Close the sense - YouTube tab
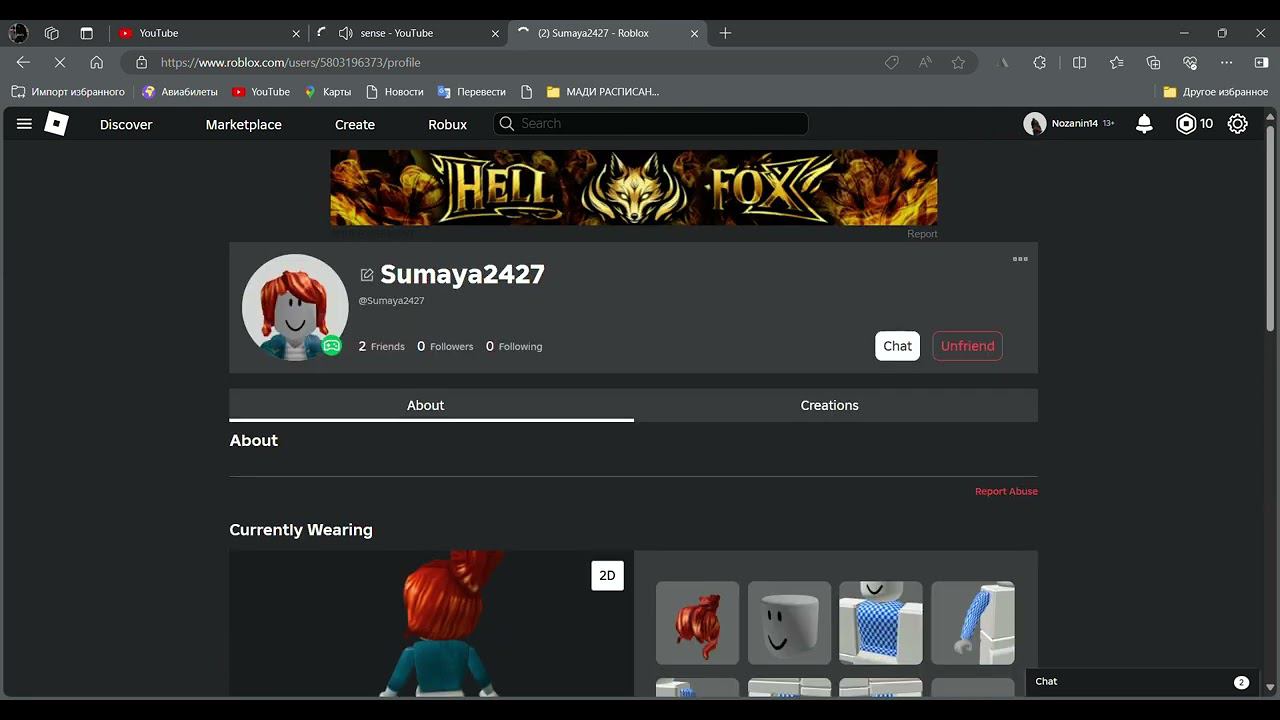Viewport: 1280px width, 720px height. coord(495,33)
